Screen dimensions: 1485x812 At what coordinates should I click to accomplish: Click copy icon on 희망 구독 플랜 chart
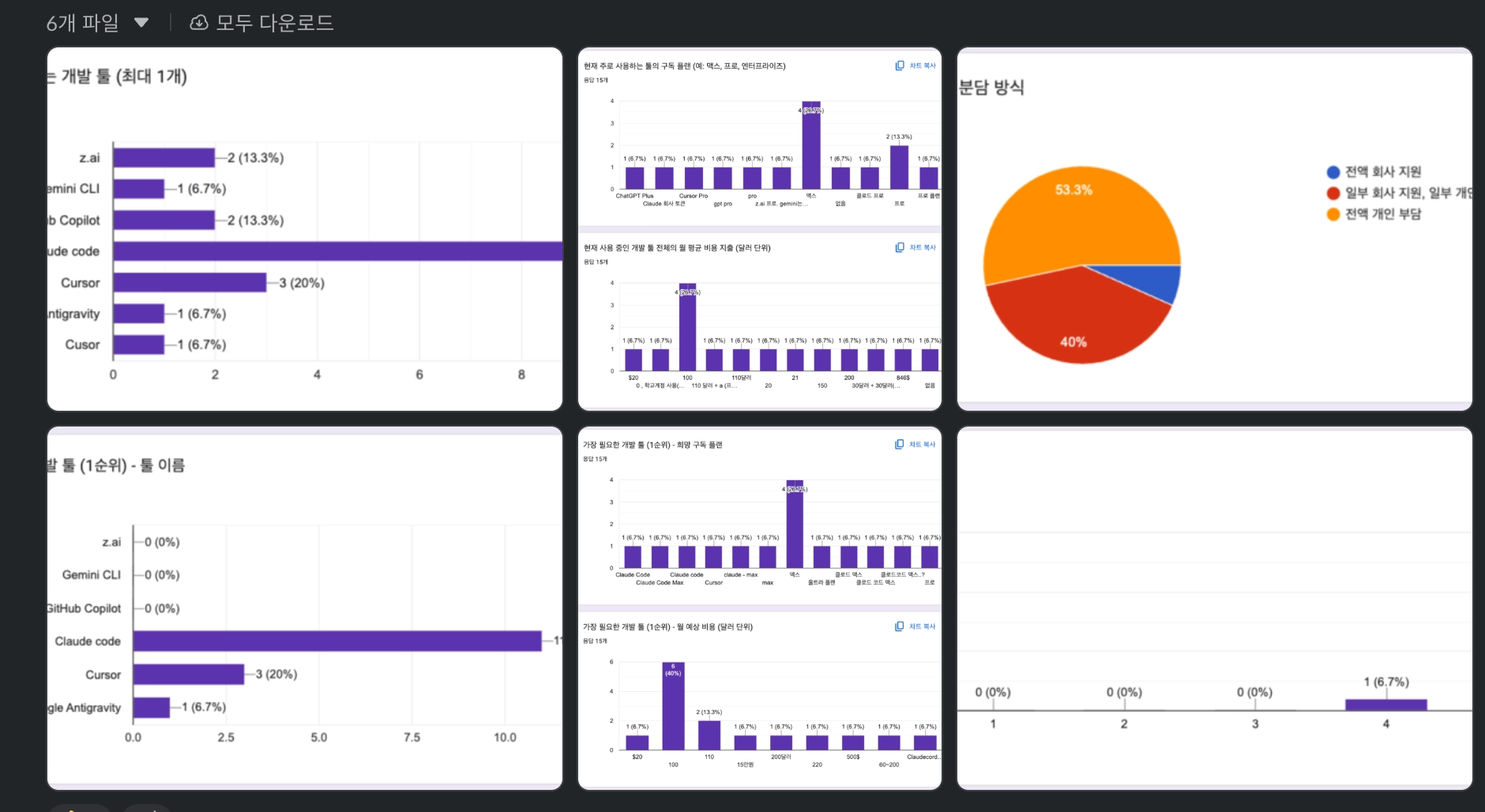point(899,444)
